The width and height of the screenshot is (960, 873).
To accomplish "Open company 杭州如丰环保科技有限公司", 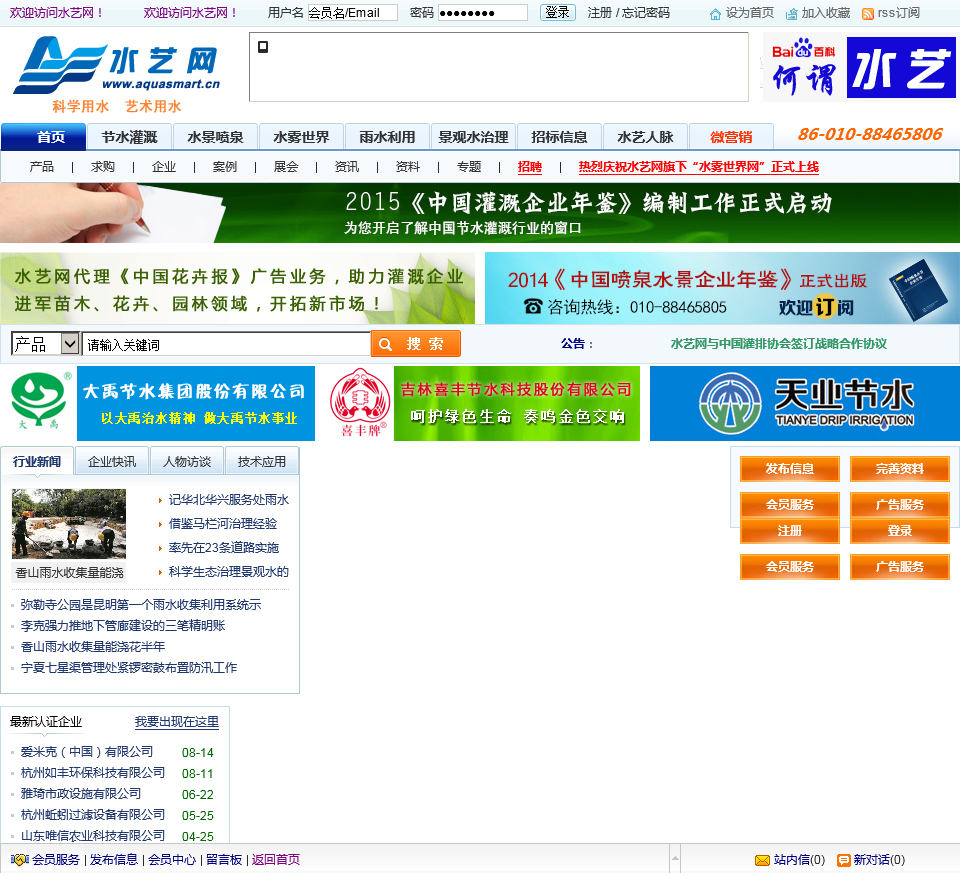I will click(x=93, y=773).
